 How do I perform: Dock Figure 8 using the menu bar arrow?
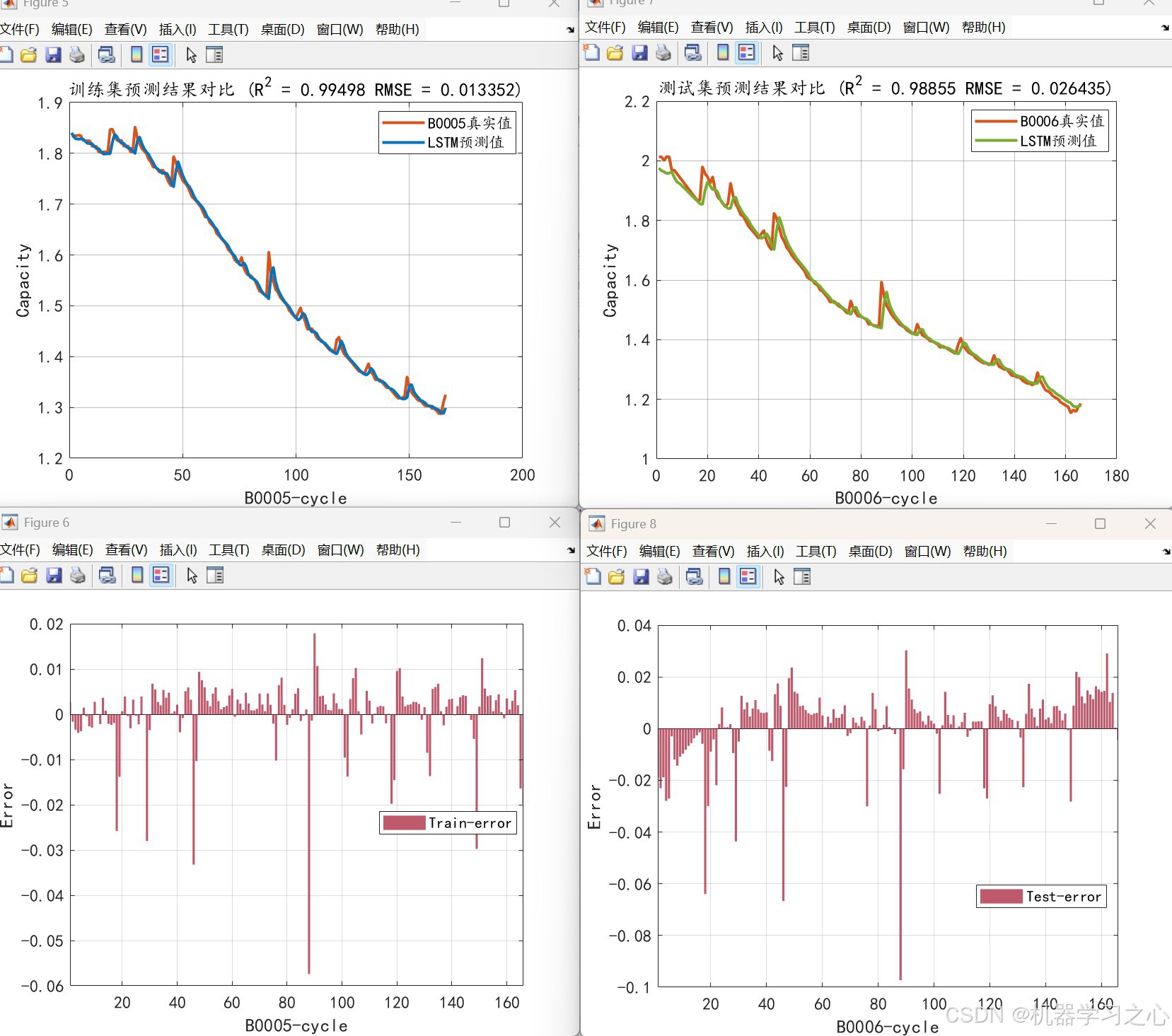(x=1166, y=552)
